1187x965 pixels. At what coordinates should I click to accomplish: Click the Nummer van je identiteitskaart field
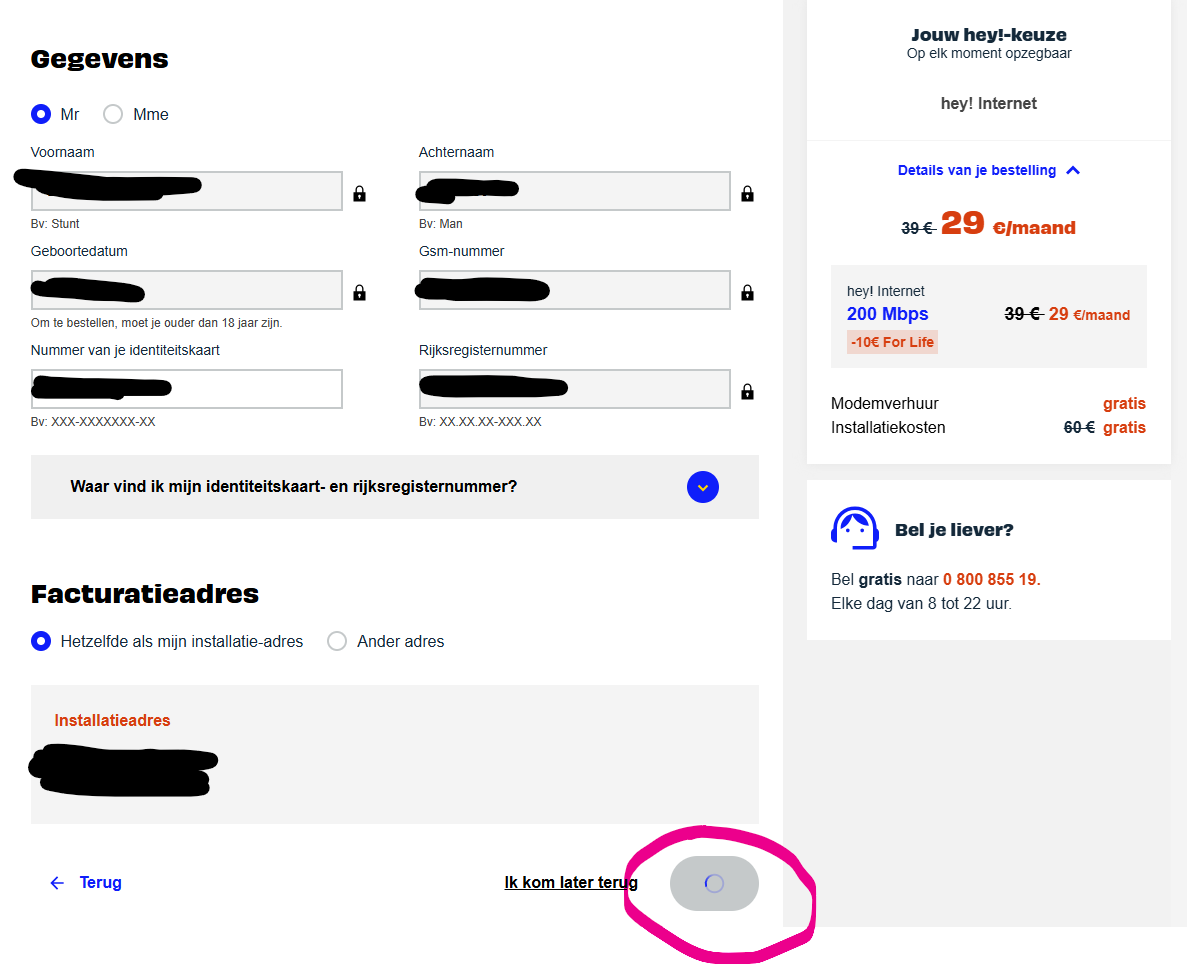tap(187, 389)
